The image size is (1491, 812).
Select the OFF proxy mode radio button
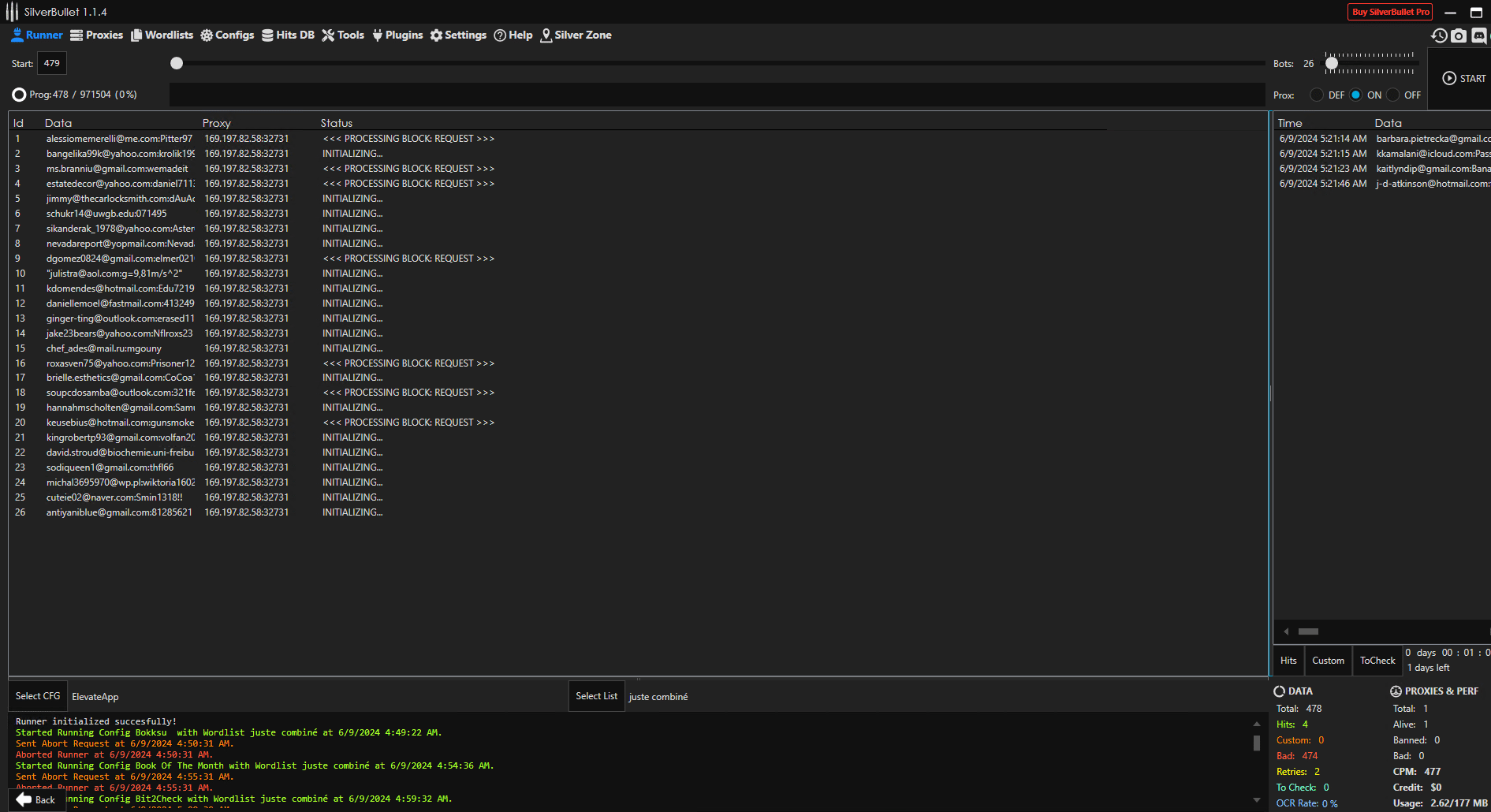(x=1393, y=95)
